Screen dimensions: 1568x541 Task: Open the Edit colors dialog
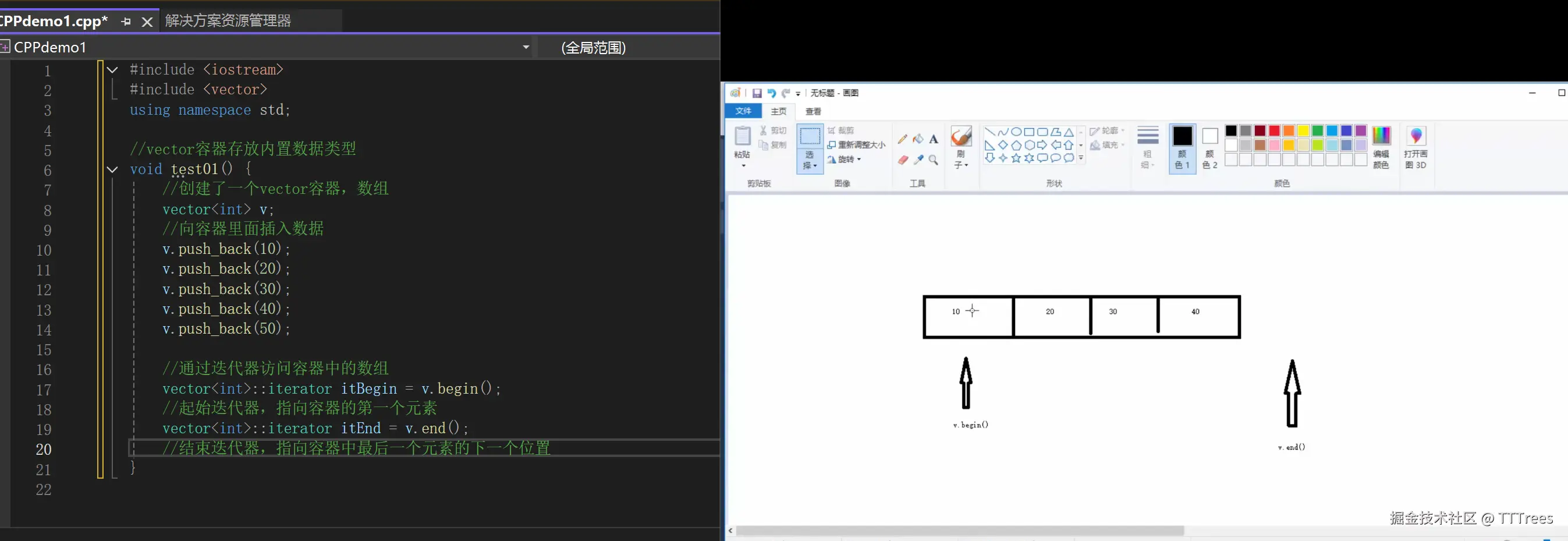1381,147
